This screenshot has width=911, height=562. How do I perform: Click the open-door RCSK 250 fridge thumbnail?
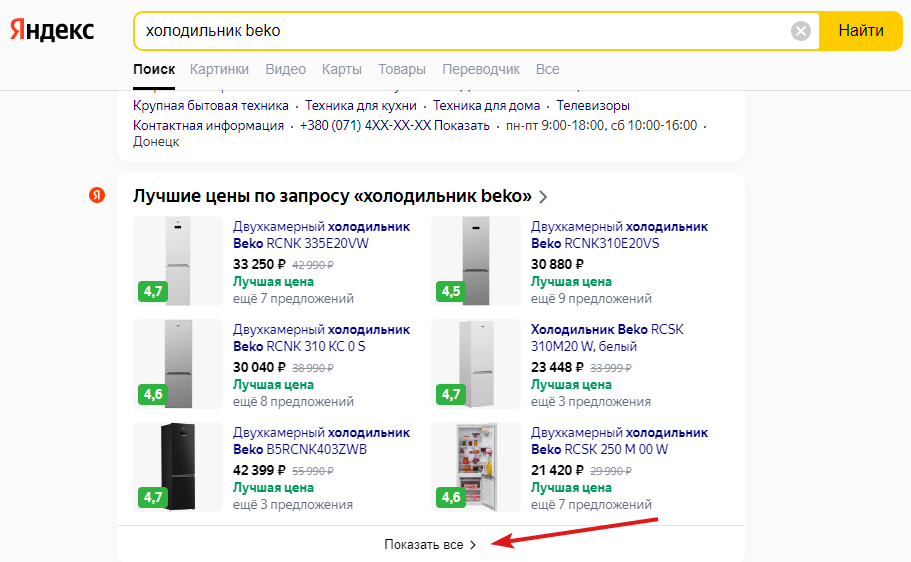476,467
